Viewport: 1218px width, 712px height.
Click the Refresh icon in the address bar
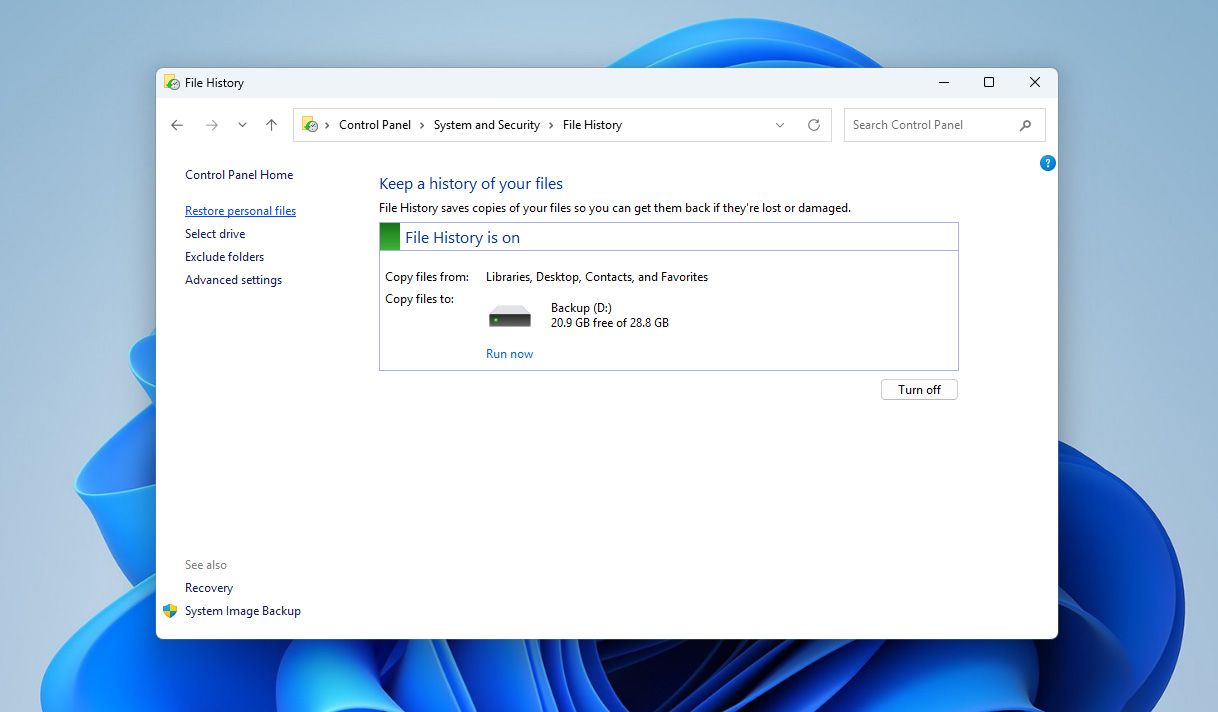813,124
